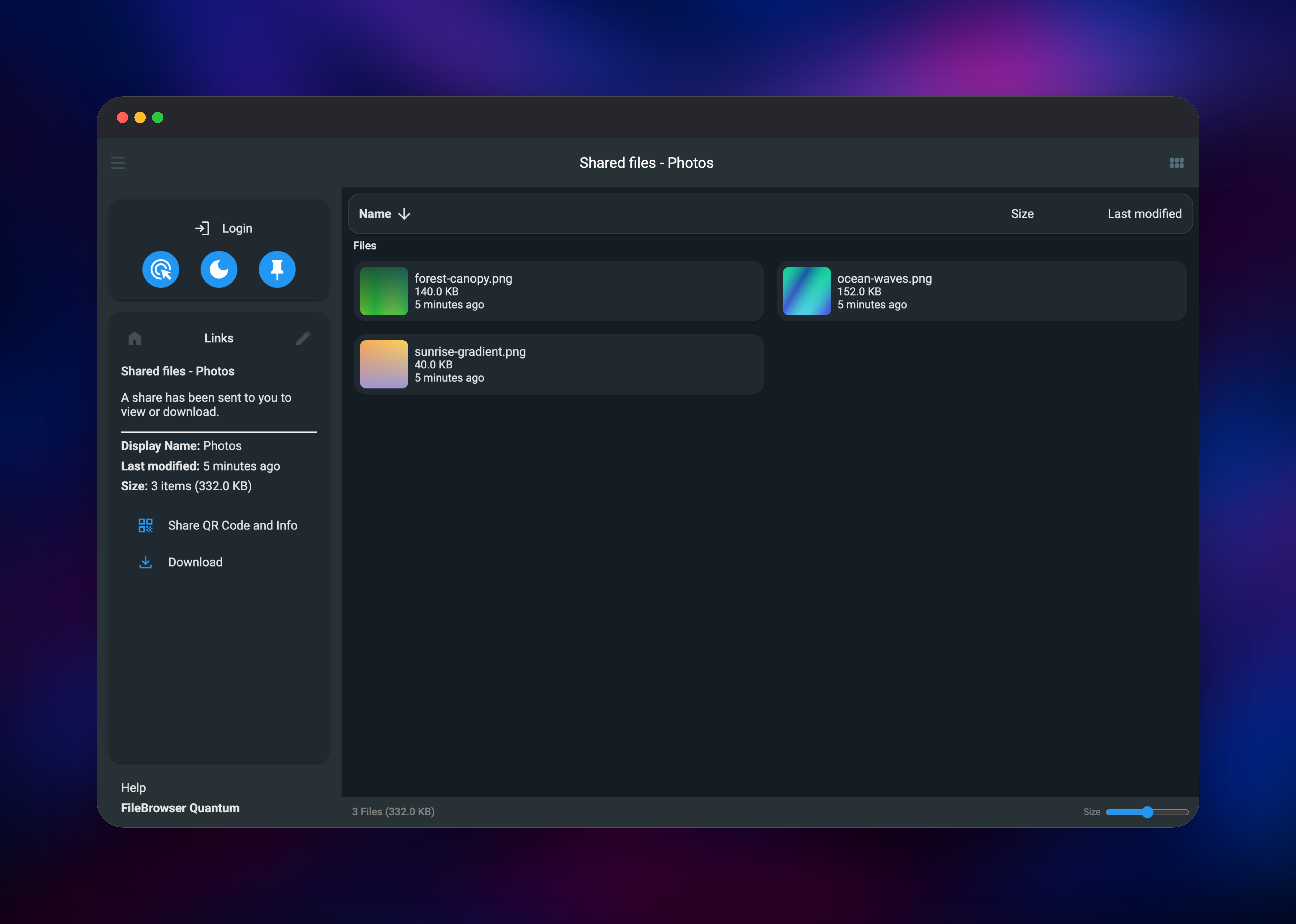The image size is (1296, 924).
Task: Click the download arrow icon
Action: click(146, 562)
